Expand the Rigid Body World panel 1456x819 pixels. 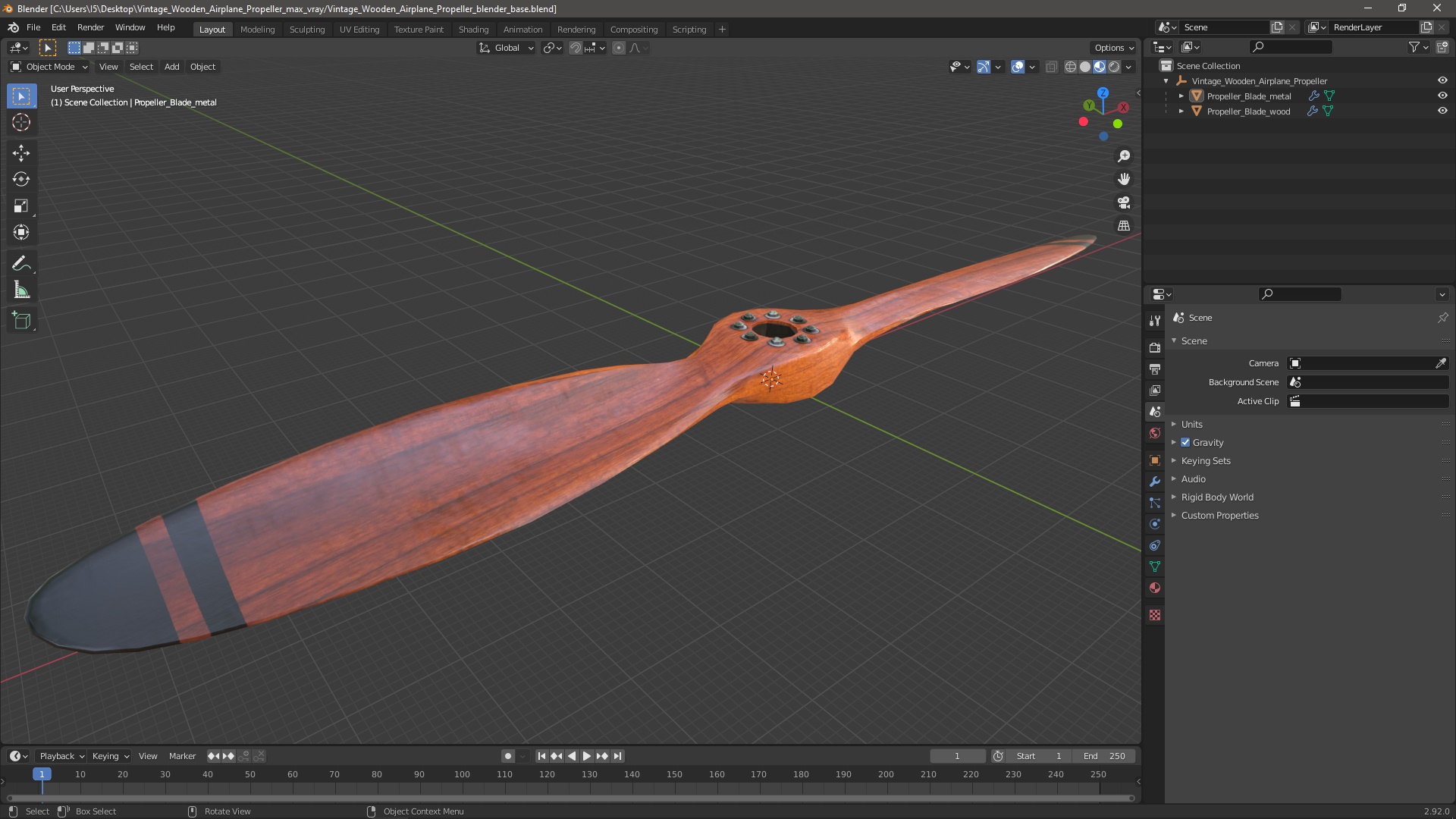pyautogui.click(x=1216, y=497)
